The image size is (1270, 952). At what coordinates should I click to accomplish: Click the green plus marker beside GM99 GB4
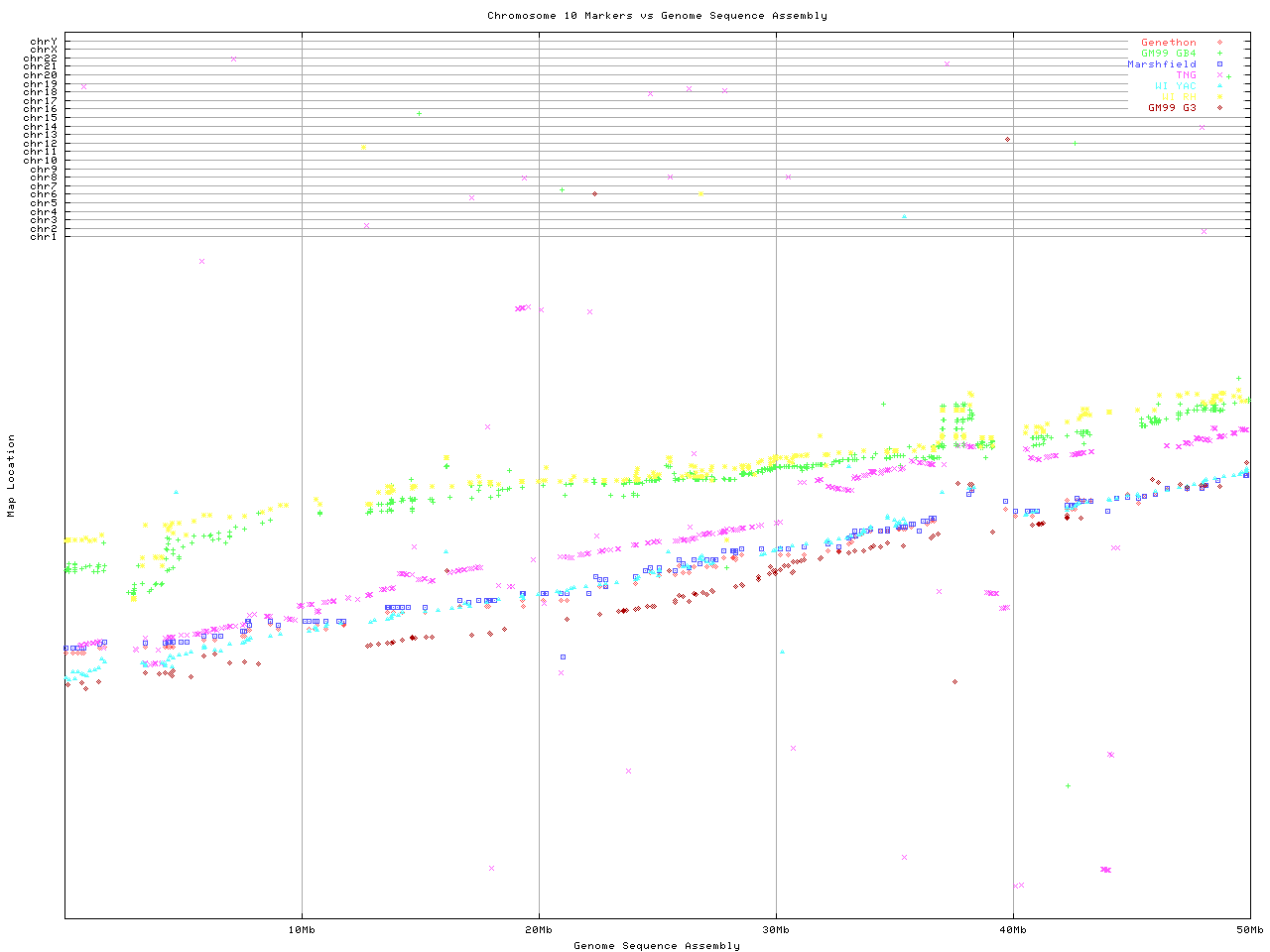[x=1219, y=54]
